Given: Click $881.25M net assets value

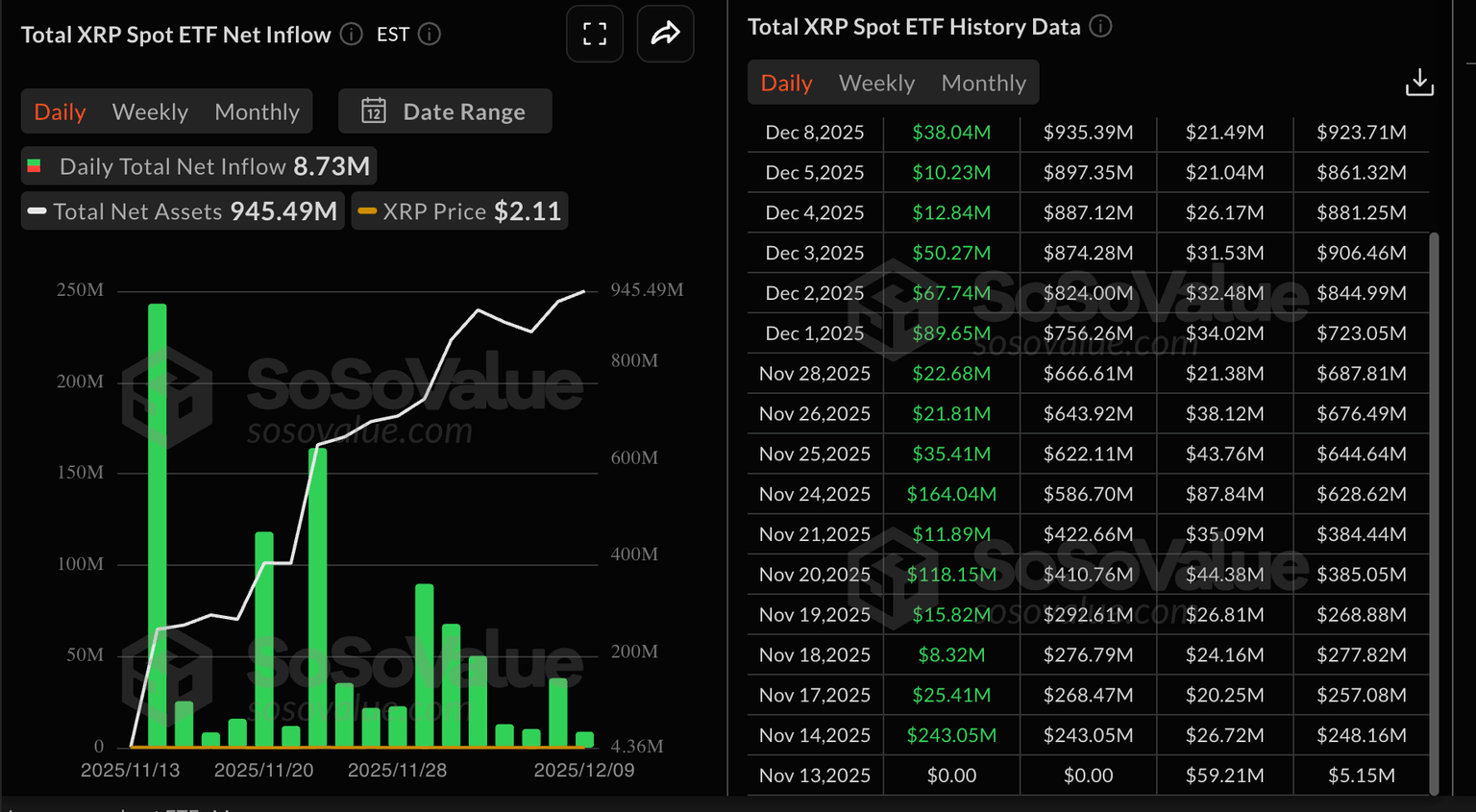Looking at the screenshot, I should tap(1362, 213).
